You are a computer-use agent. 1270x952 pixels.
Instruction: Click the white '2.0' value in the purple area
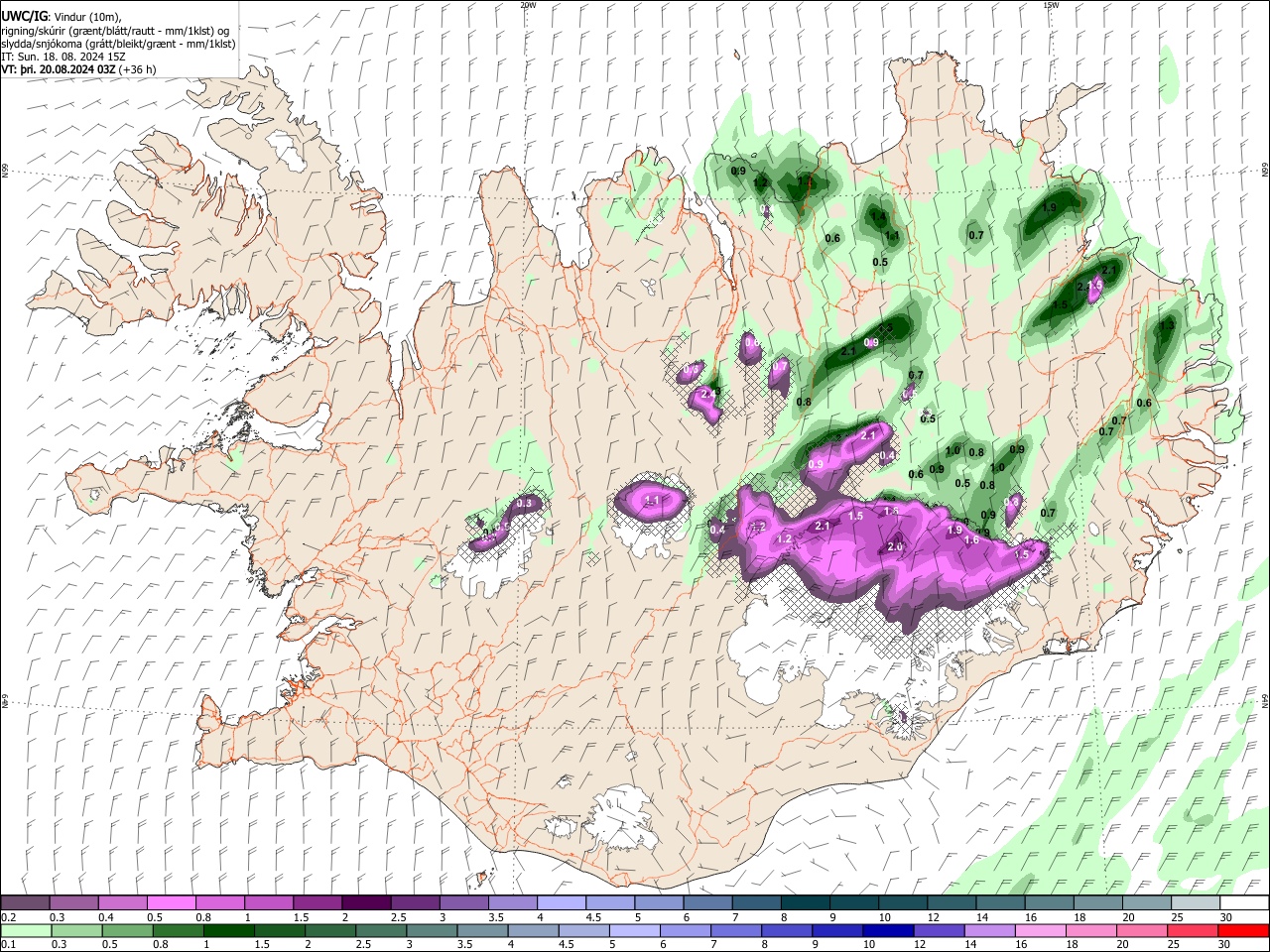tap(895, 546)
